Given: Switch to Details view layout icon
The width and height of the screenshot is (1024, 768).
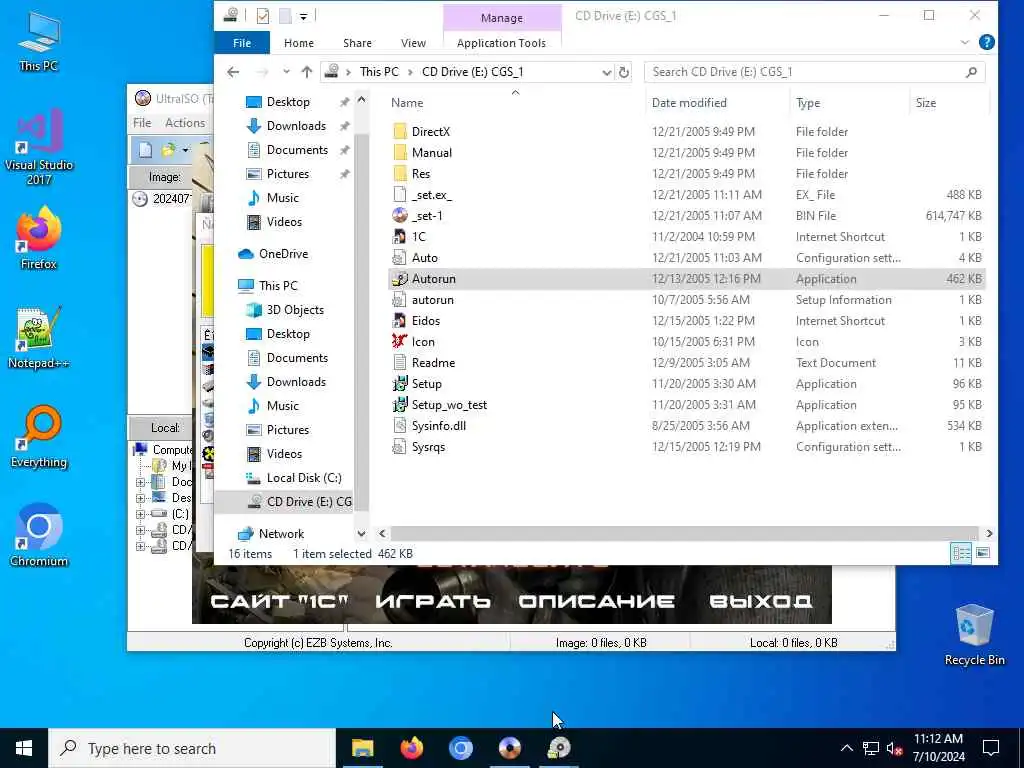Looking at the screenshot, I should point(961,553).
